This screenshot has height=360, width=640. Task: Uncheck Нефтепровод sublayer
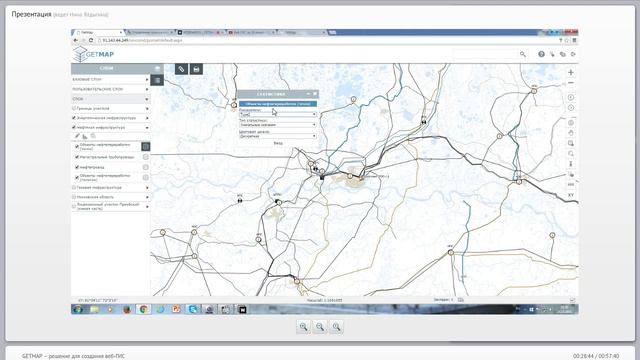pyautogui.click(x=77, y=167)
